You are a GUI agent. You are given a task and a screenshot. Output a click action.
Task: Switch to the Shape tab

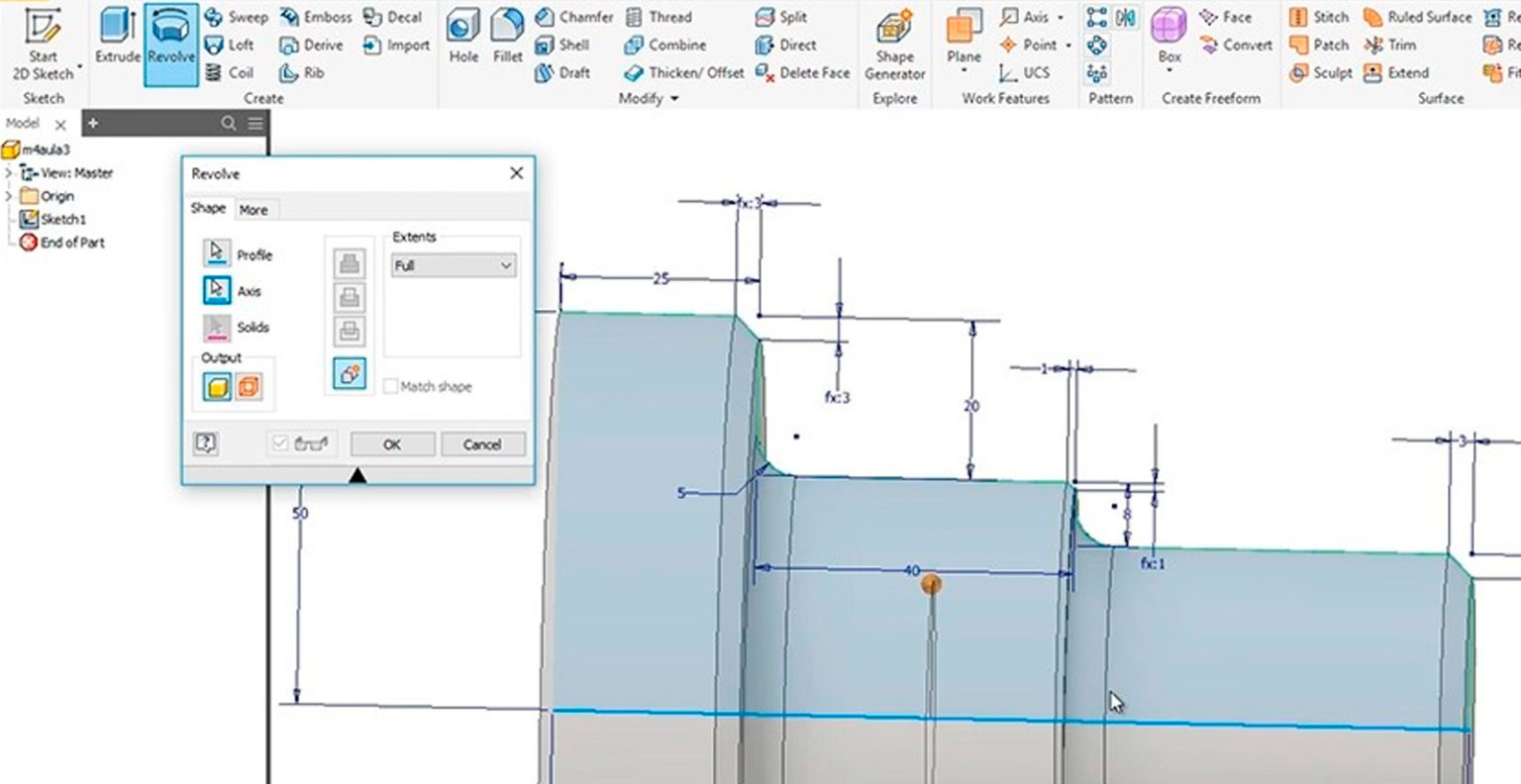209,209
